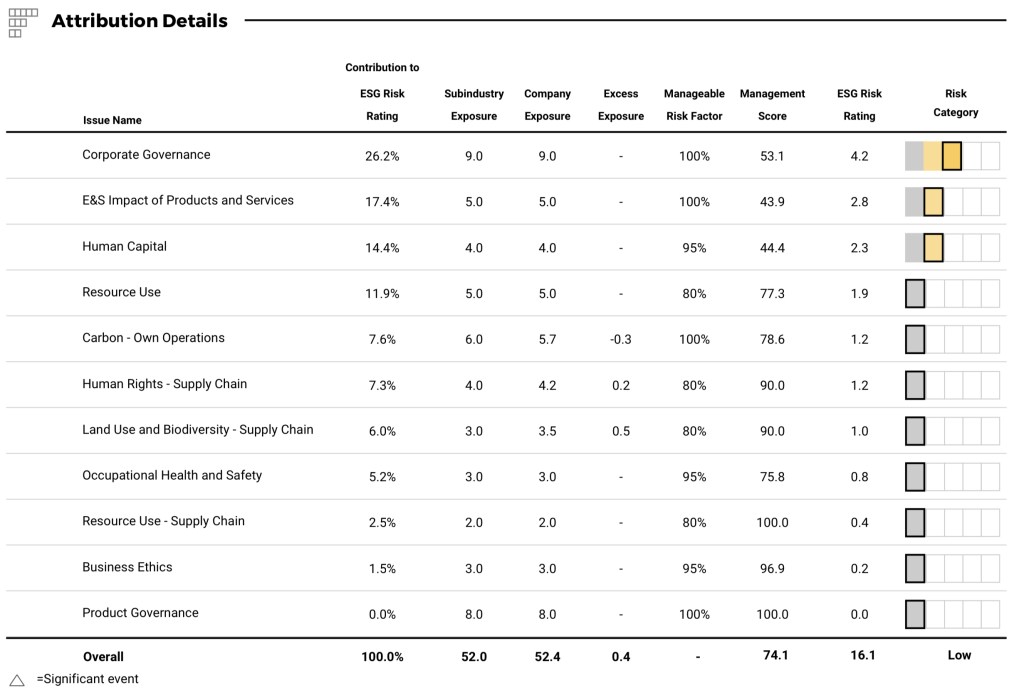Select Land Use and Biodiversity - Supply Chain
This screenshot has height=700, width=1024.
[197, 430]
